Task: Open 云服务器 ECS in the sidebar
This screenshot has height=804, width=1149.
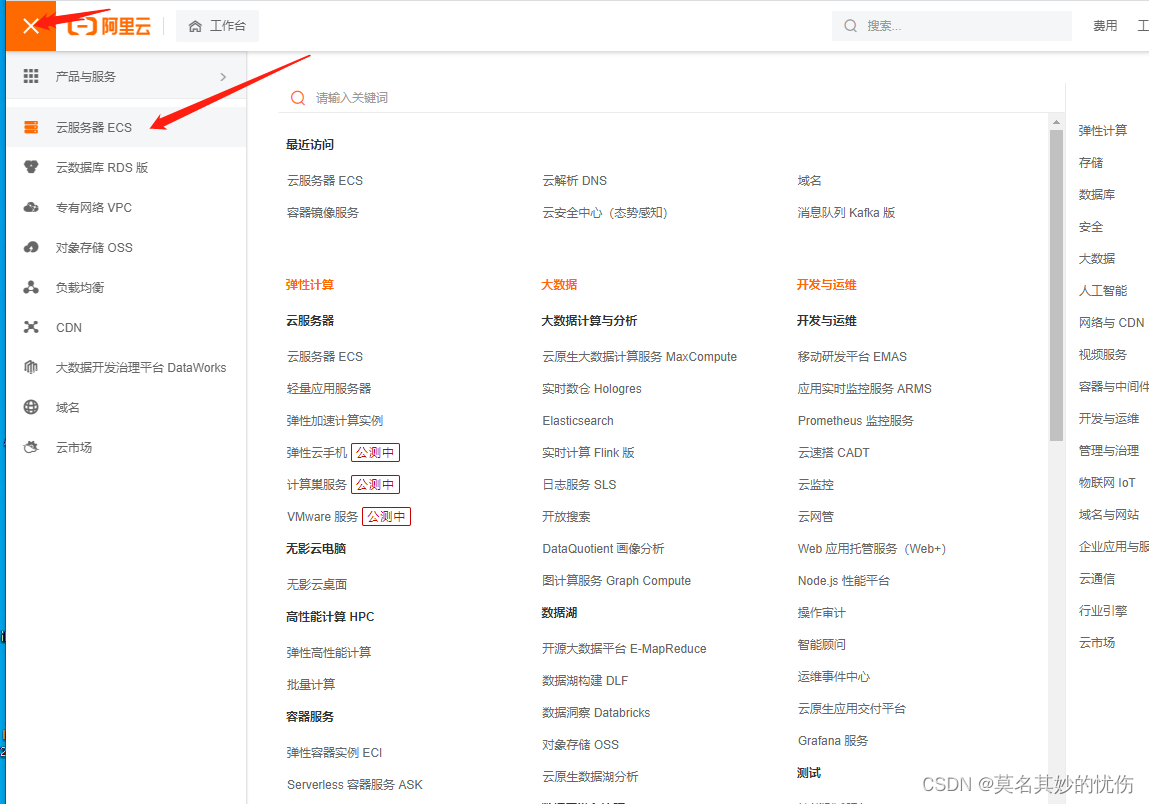Action: click(x=126, y=128)
